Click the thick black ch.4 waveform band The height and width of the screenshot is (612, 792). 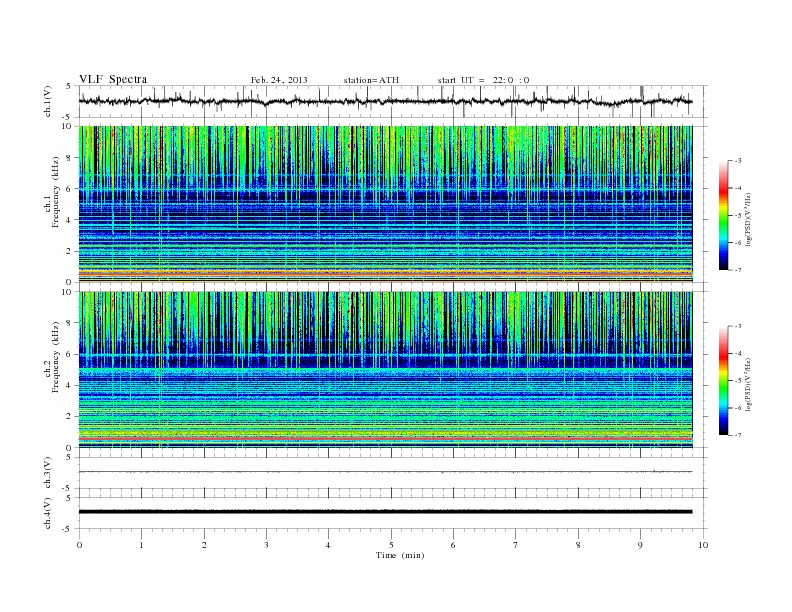(385, 512)
